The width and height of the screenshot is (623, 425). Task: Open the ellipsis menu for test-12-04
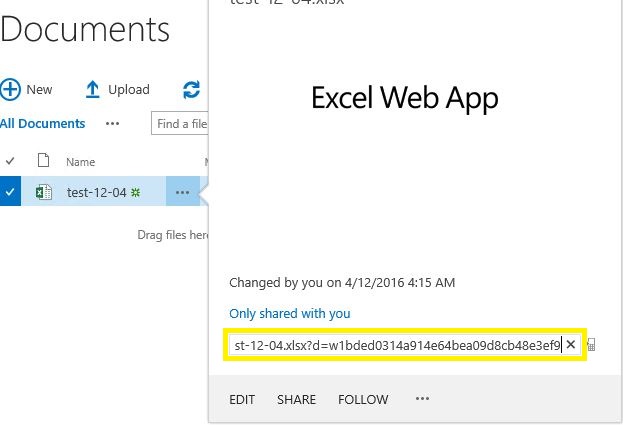click(x=181, y=192)
